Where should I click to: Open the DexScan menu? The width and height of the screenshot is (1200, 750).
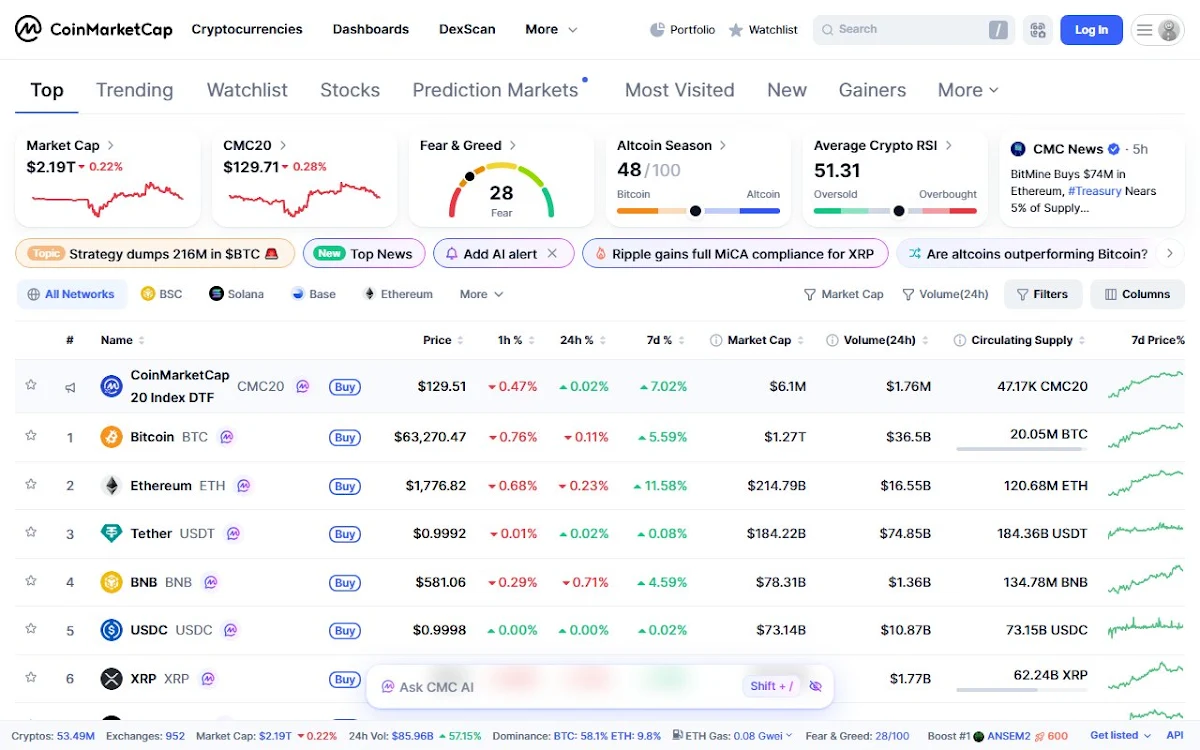click(x=467, y=30)
